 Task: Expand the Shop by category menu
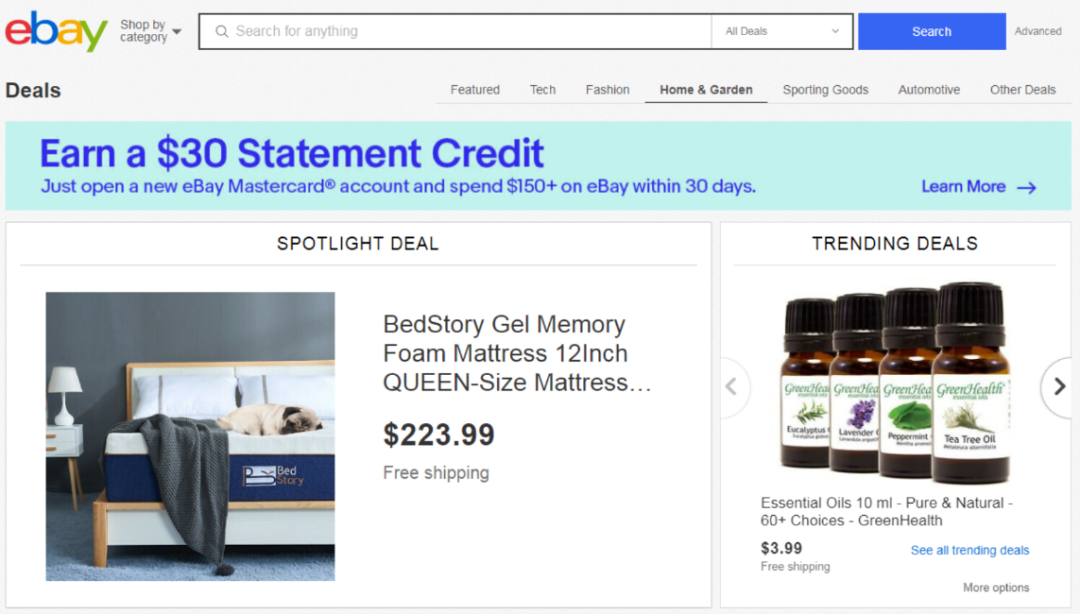point(150,31)
